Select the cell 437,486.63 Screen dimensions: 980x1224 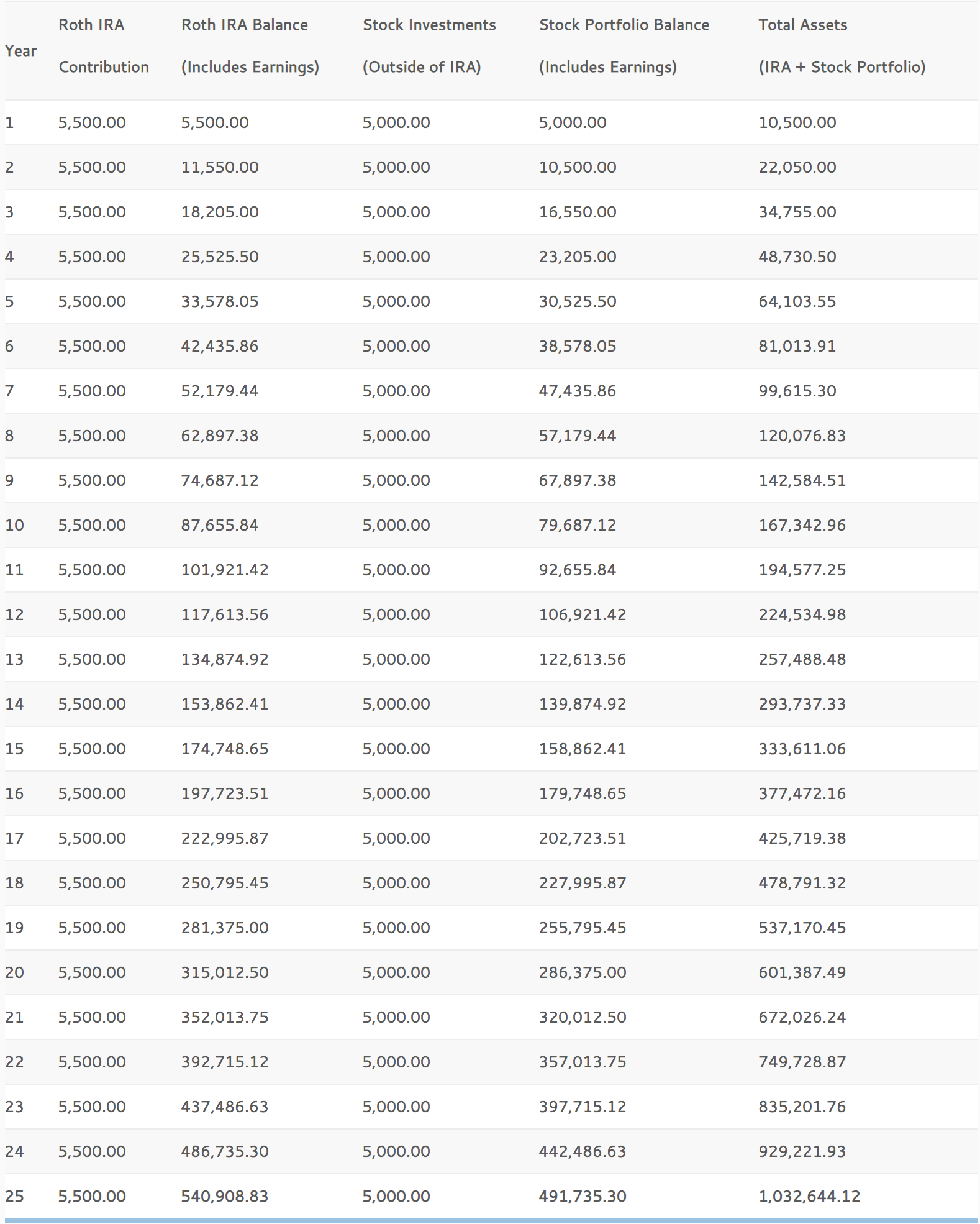[225, 1107]
